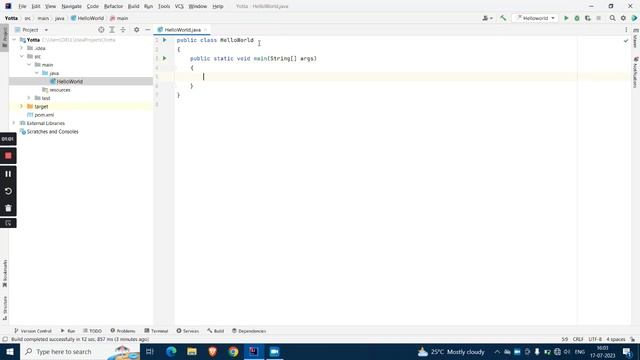Click Select Opened File target icon
Viewport: 640px width, 360px height.
point(101,30)
